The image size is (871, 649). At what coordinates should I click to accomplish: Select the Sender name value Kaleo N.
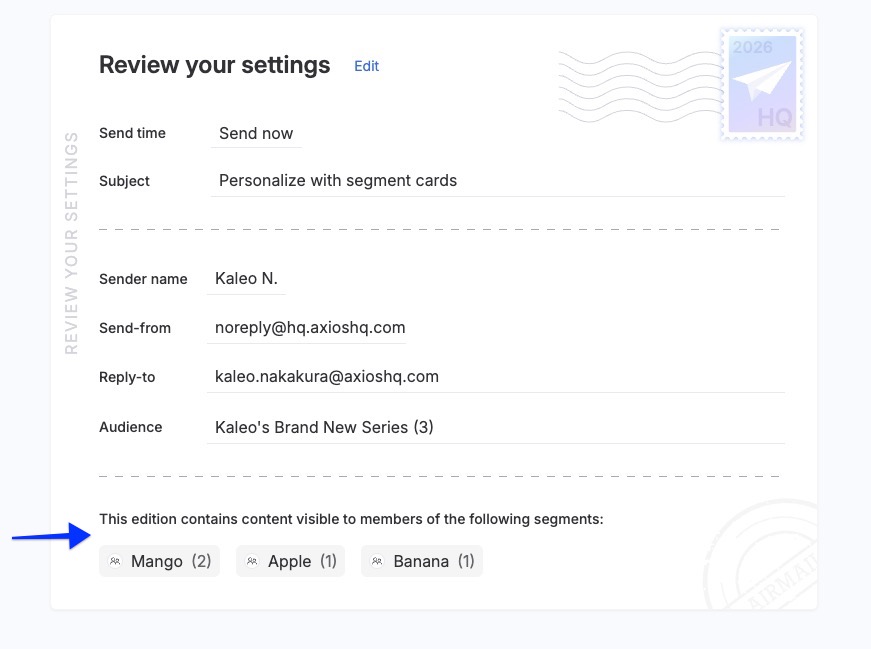tap(246, 279)
